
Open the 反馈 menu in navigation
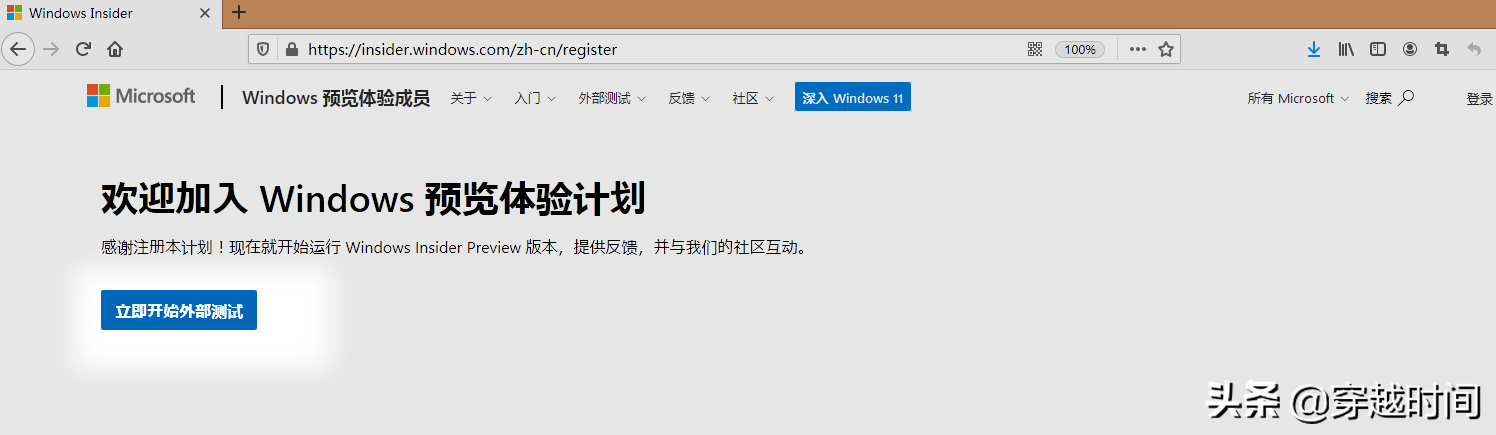(689, 98)
